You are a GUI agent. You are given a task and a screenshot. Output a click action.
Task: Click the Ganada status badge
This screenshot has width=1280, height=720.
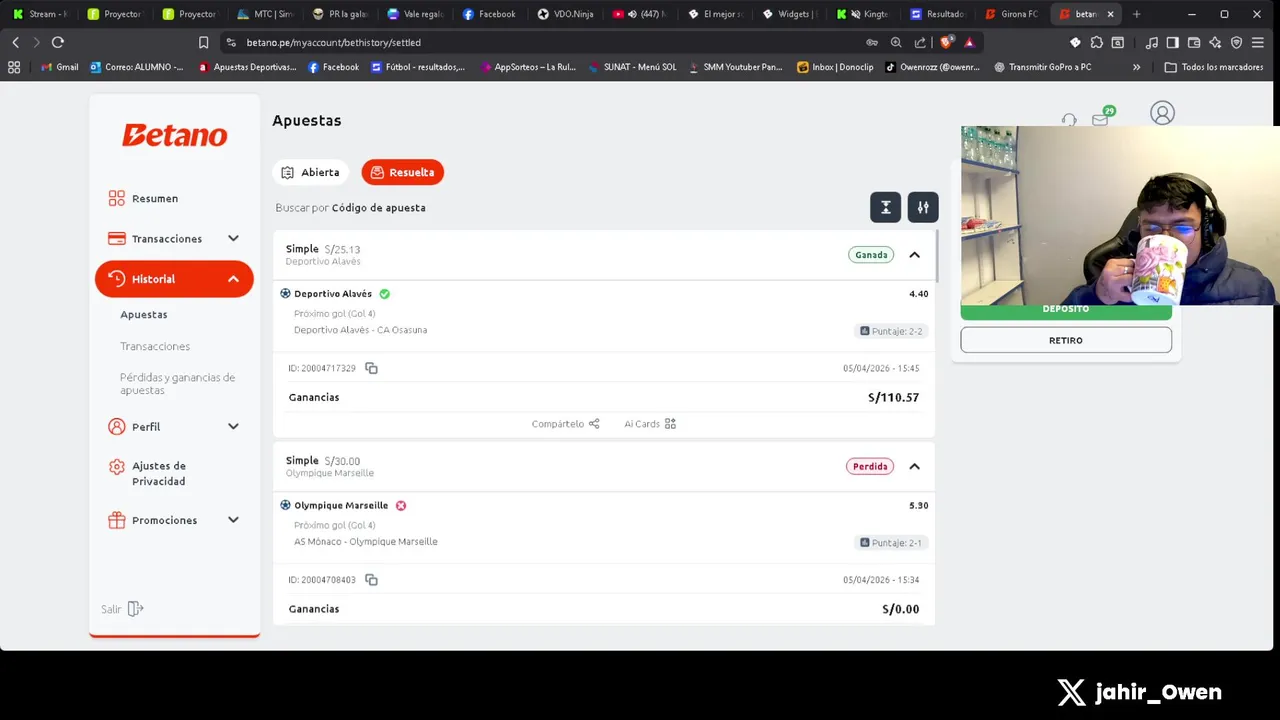[x=871, y=255]
